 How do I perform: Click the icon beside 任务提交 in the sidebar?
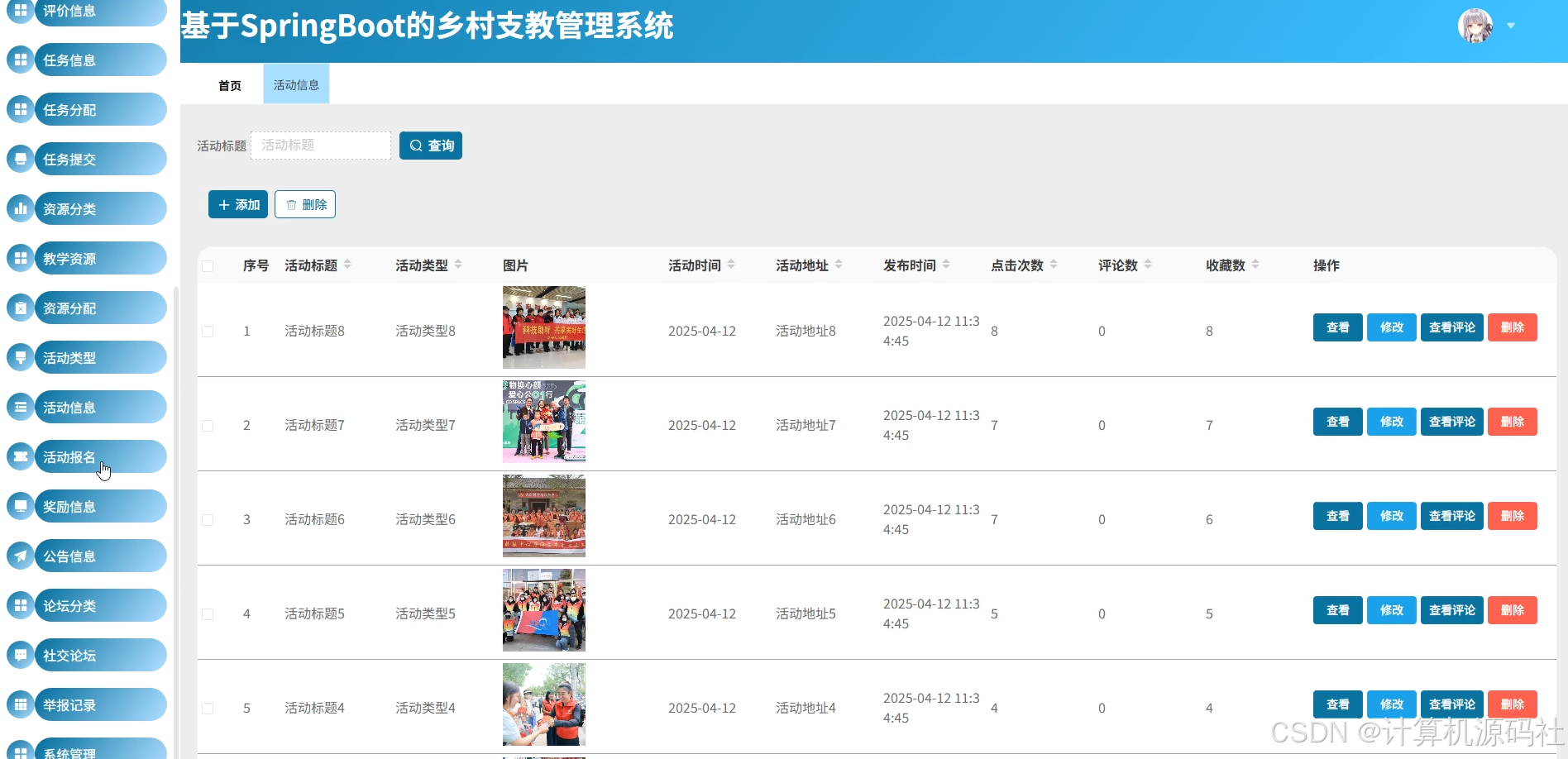[21, 159]
